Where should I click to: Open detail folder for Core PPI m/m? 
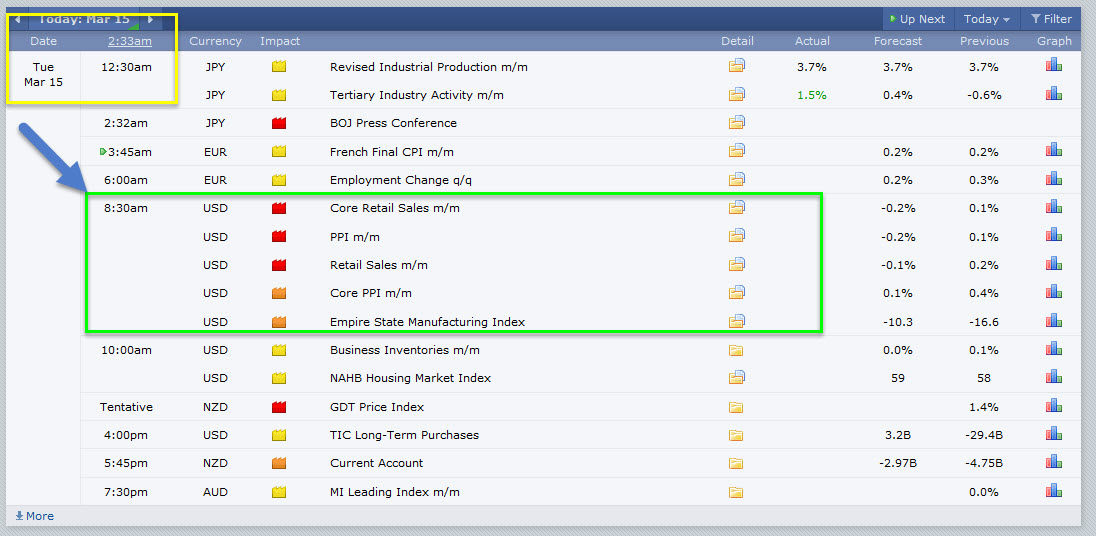pos(737,293)
